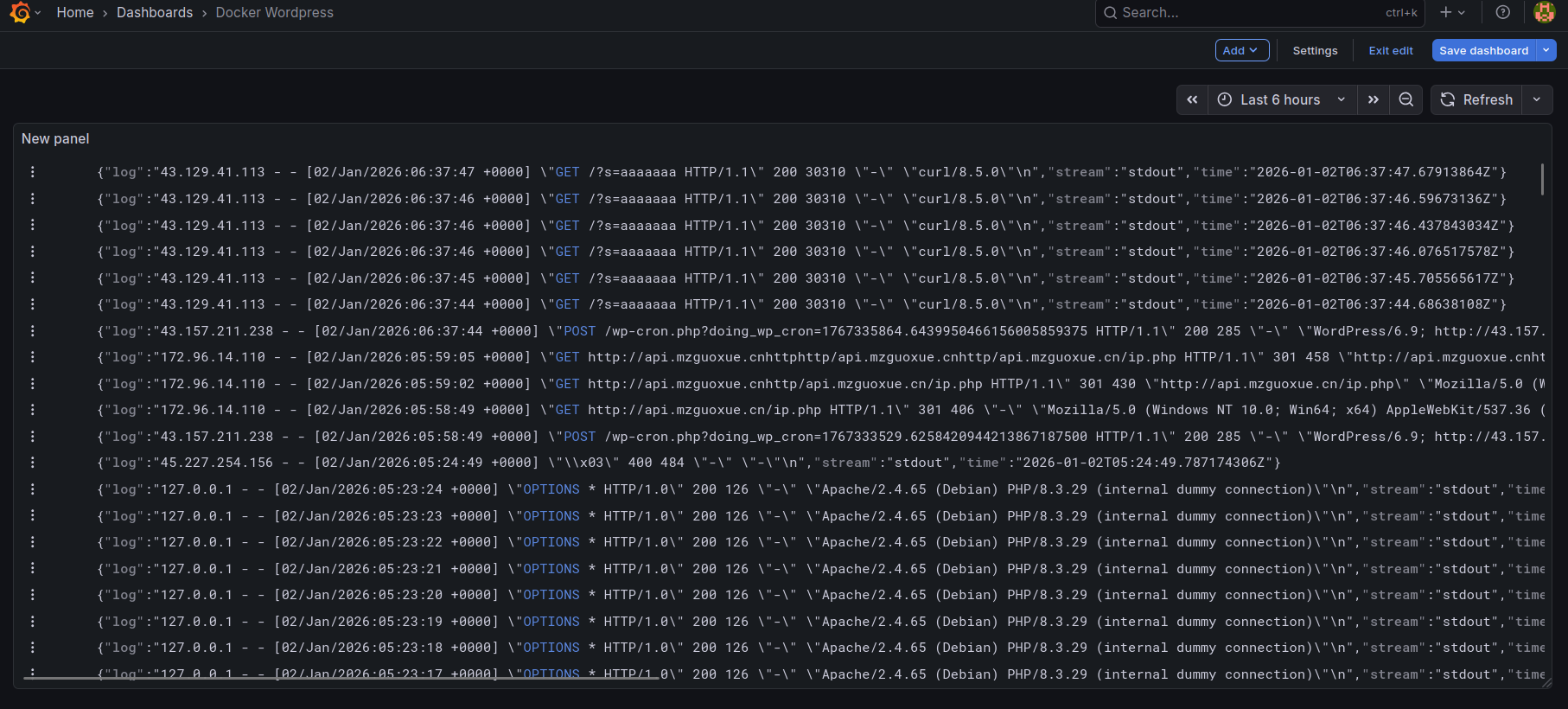1568x709 pixels.
Task: Open Save dashboard options arrow
Action: [1546, 50]
